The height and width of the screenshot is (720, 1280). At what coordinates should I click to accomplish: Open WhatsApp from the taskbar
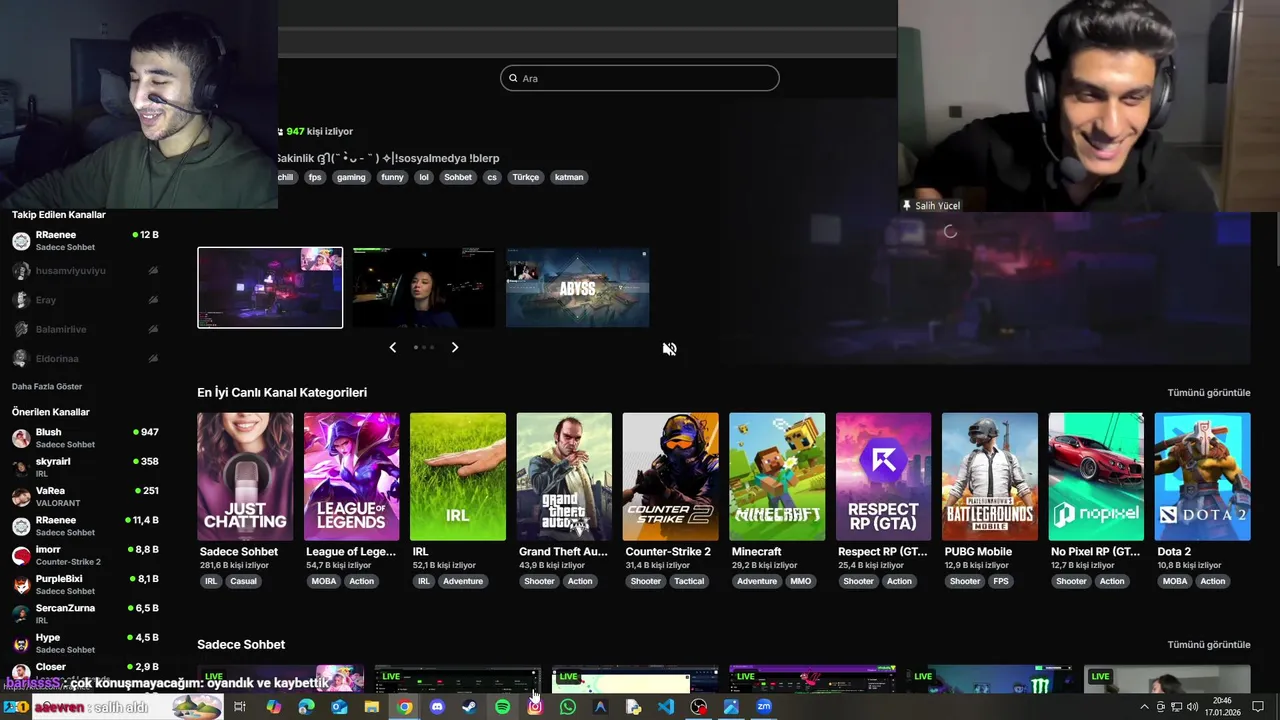(x=568, y=707)
